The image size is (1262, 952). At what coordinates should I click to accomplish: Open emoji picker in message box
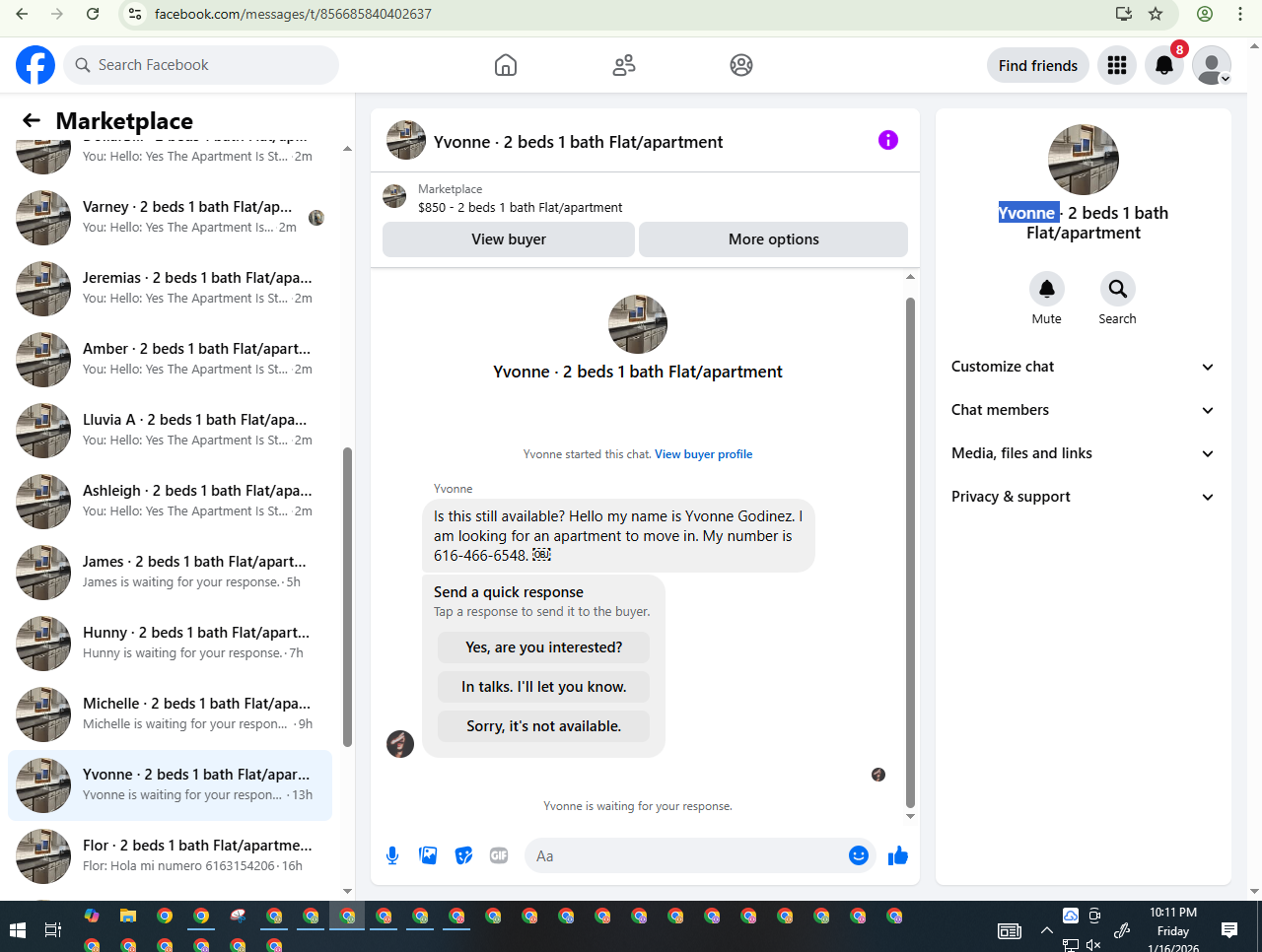[x=859, y=855]
